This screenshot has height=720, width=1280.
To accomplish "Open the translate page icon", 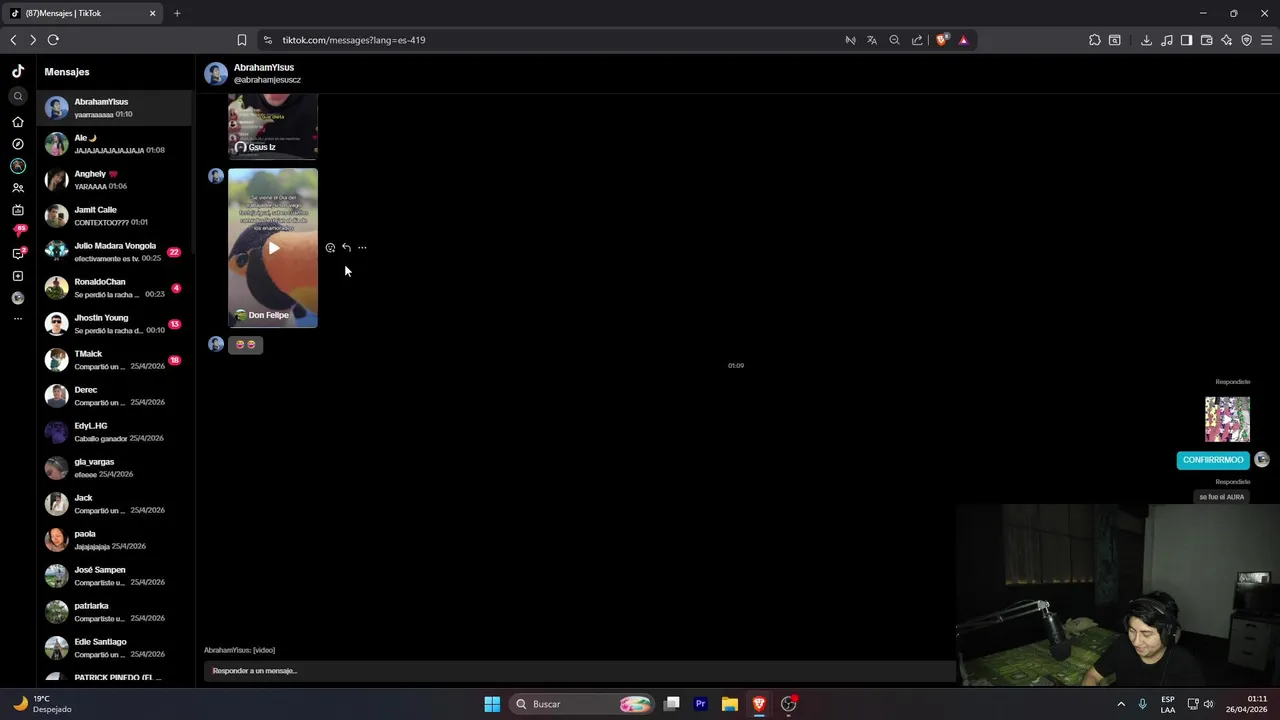I will click(x=872, y=40).
